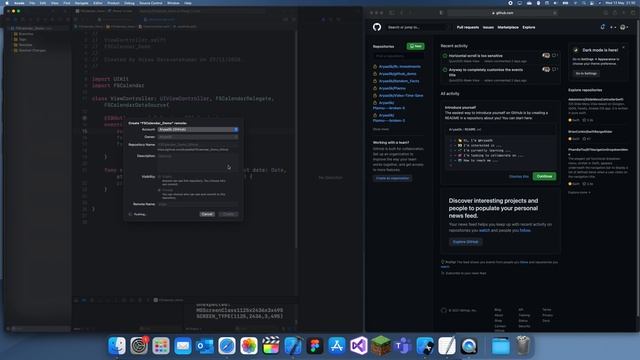Open Xcode from the Dock
The height and width of the screenshot is (360, 640).
pyautogui.click(x=293, y=346)
